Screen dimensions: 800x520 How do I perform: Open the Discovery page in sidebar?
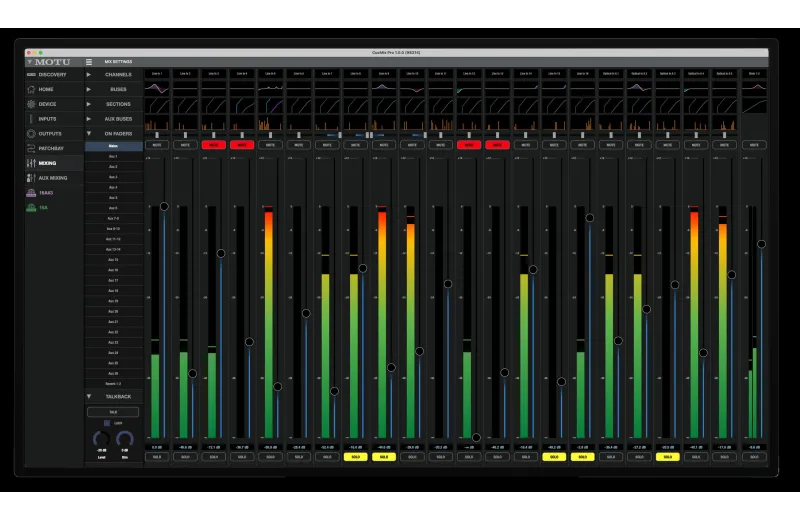coord(52,75)
